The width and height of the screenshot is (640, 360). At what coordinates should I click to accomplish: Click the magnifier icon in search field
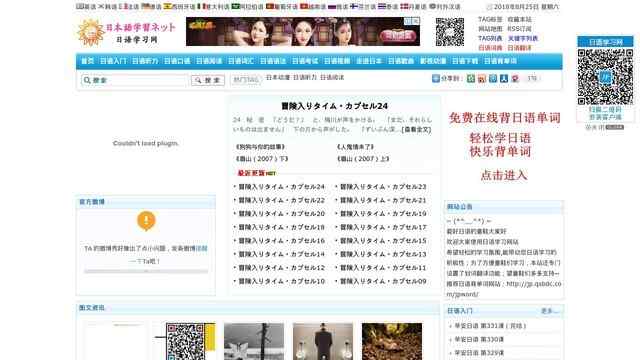pyautogui.click(x=87, y=80)
